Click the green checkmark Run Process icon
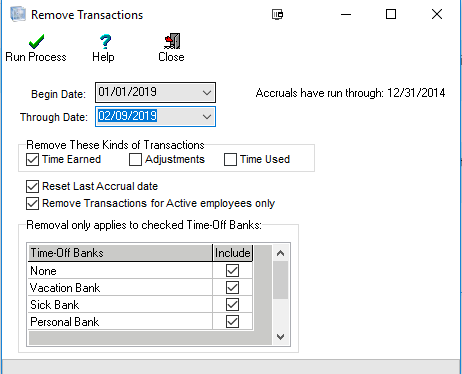 click(36, 42)
